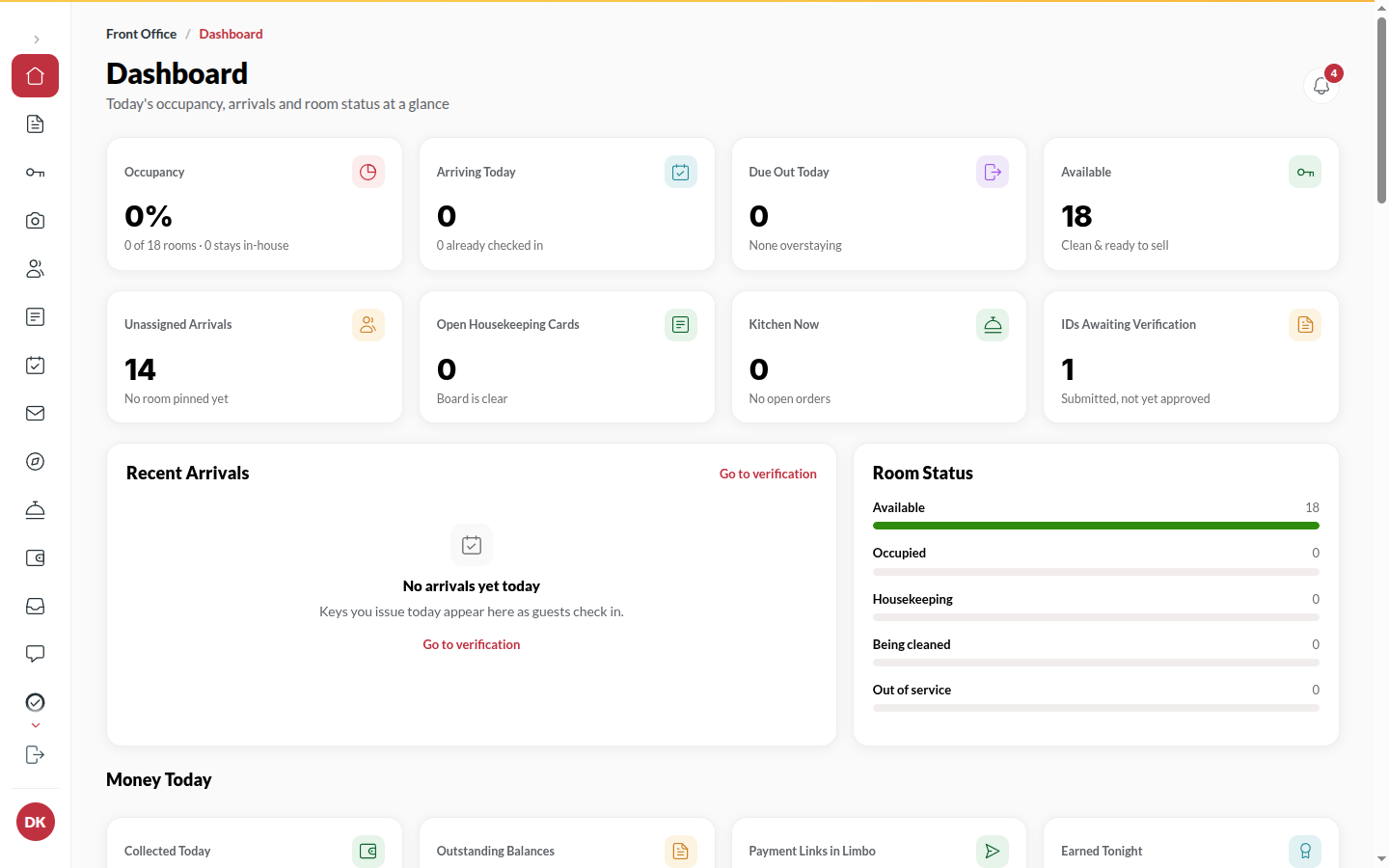Screen dimensions: 1389x868
Task: Click the logout icon in the sidebar
Action: point(35,754)
